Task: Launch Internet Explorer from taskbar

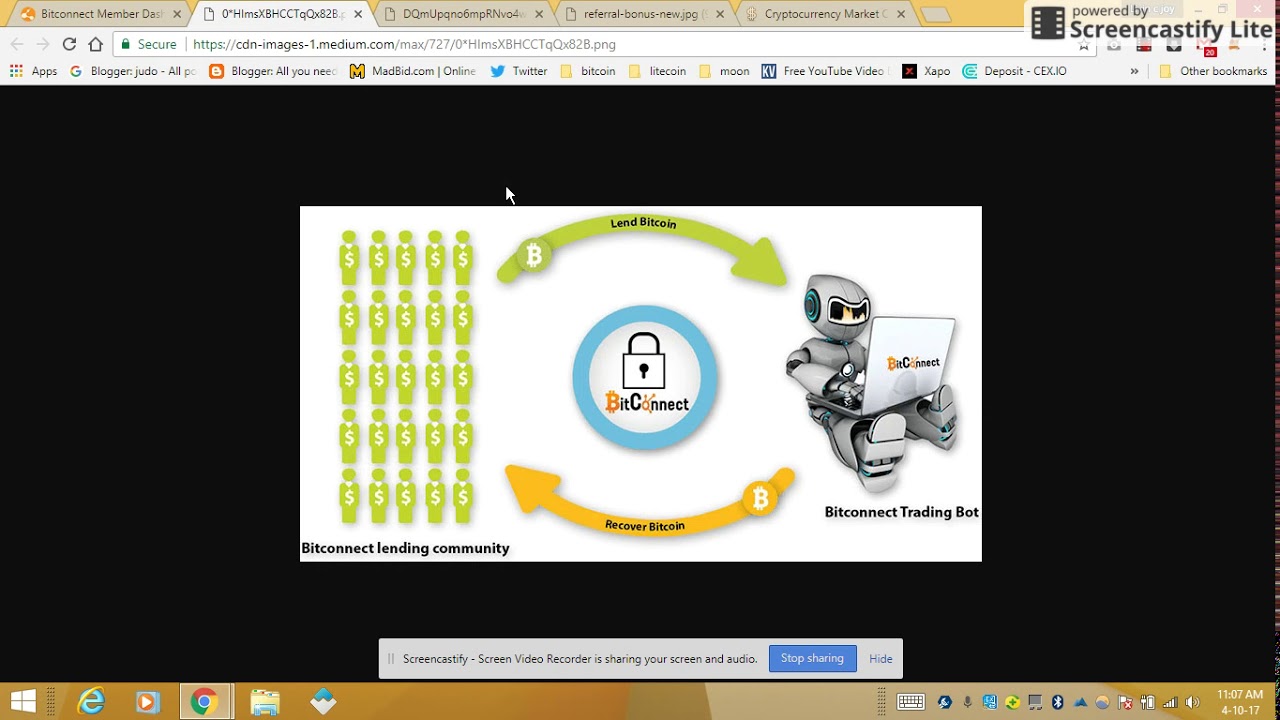Action: (x=91, y=701)
